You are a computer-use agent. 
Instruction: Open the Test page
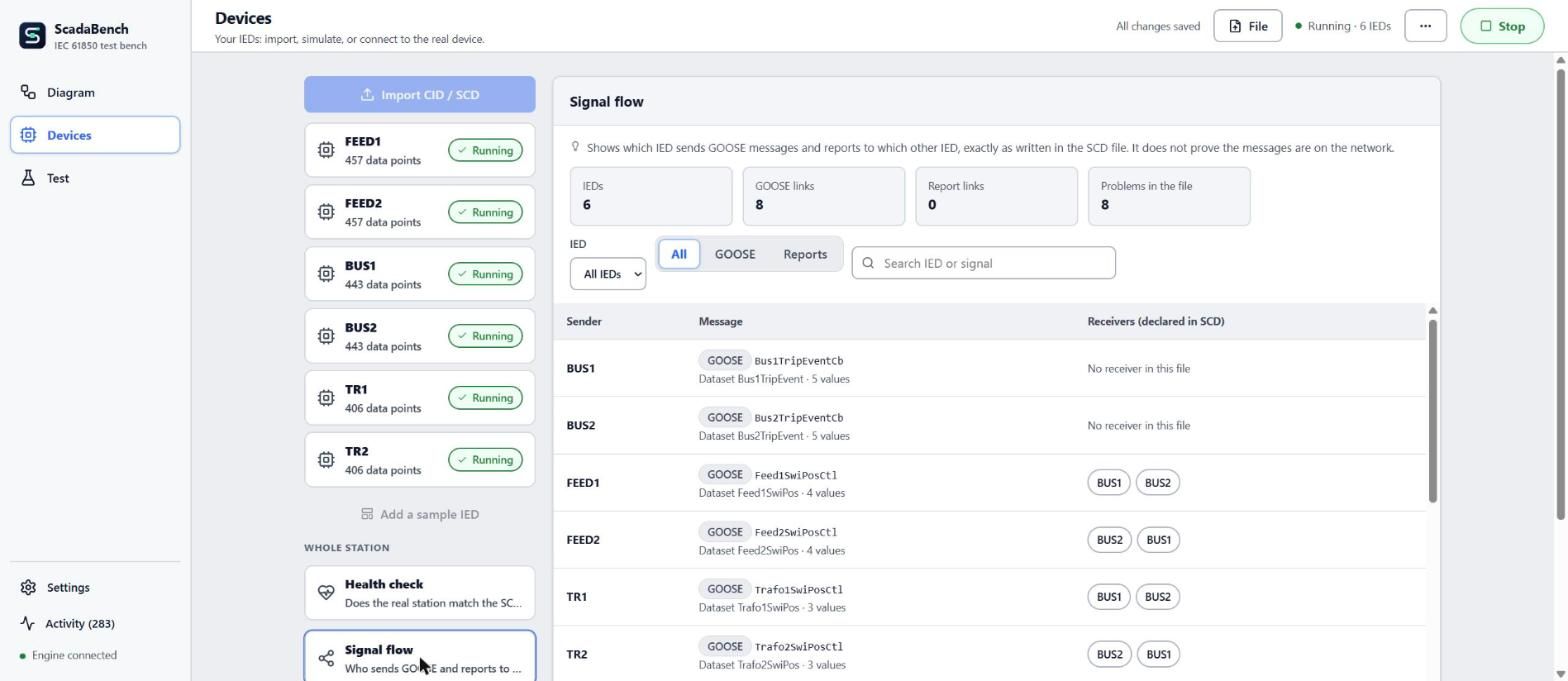pyautogui.click(x=95, y=178)
